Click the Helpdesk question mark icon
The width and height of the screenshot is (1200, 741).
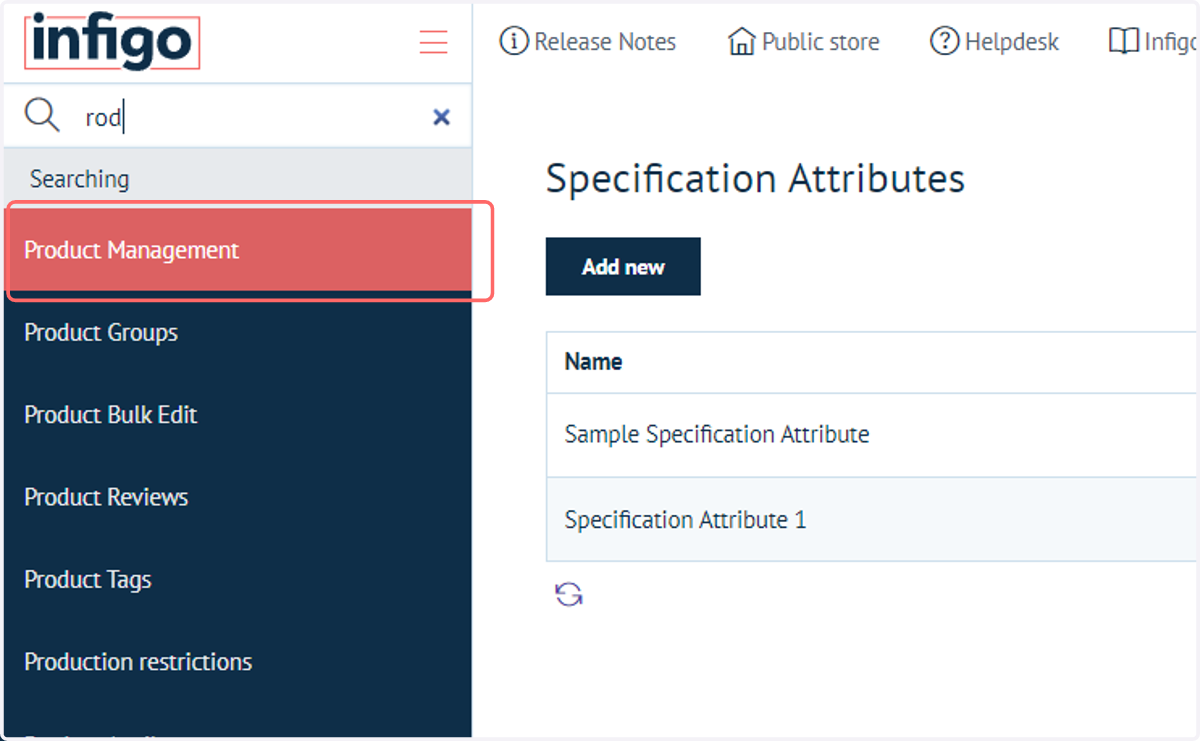point(944,41)
